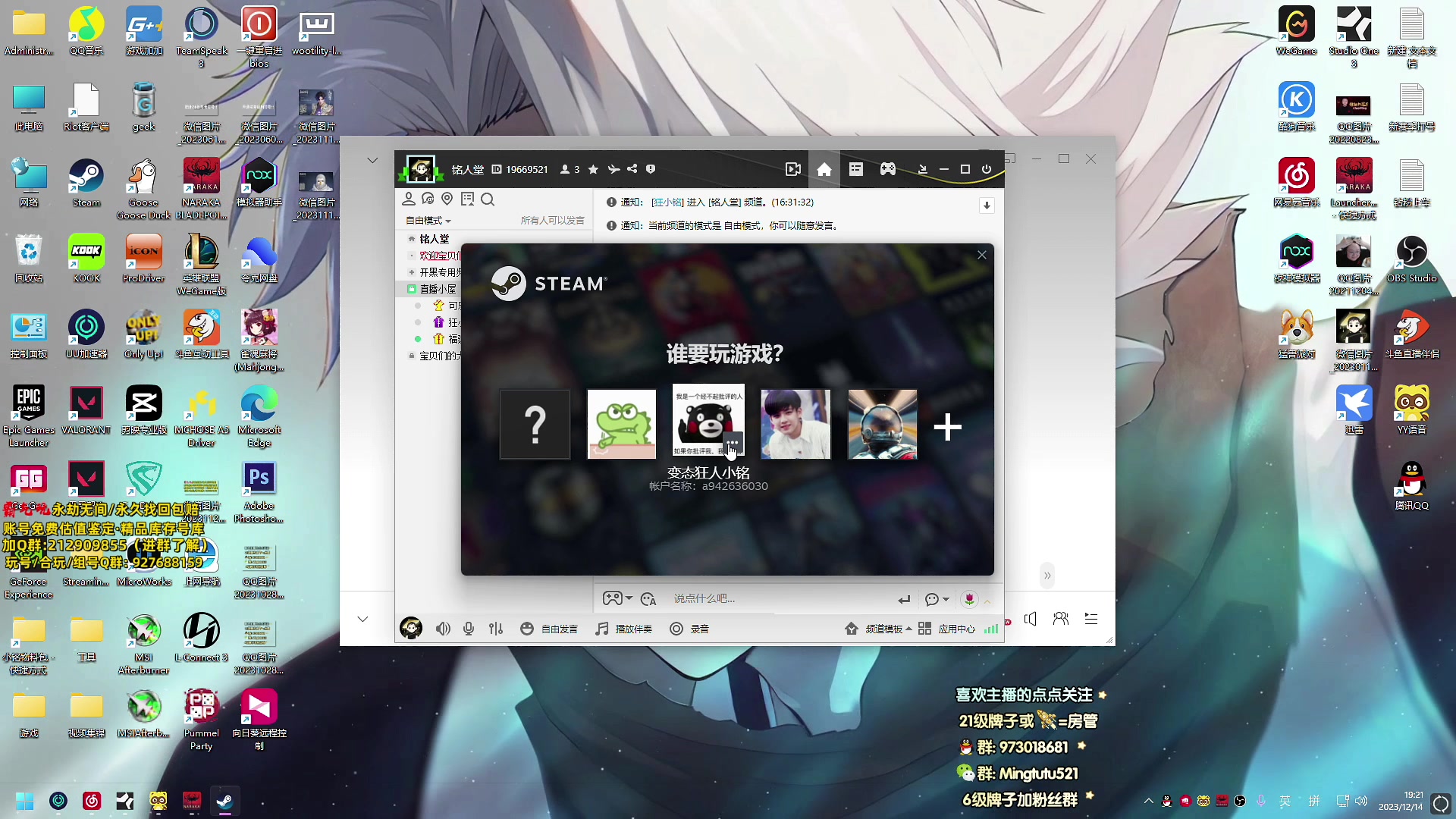Open the list menu icon in the back window

pyautogui.click(x=1091, y=619)
